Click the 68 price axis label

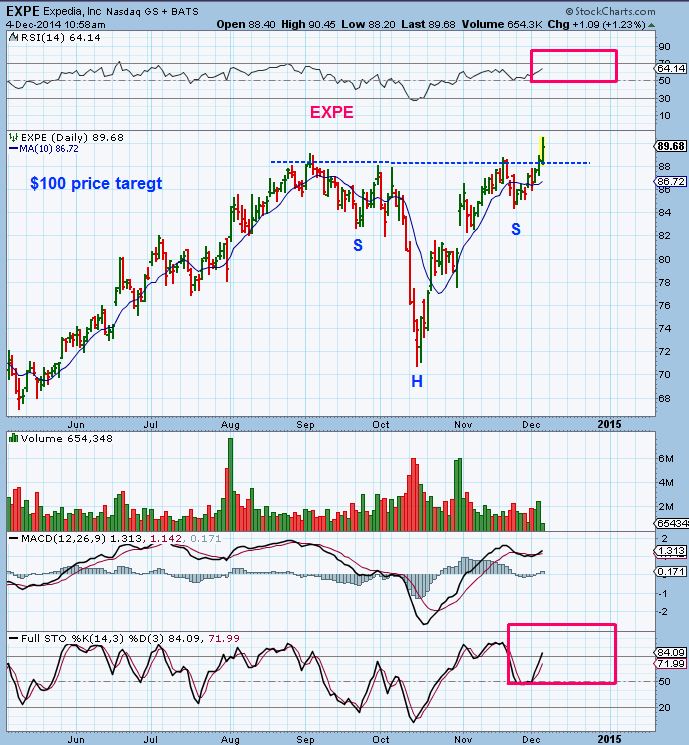point(664,398)
